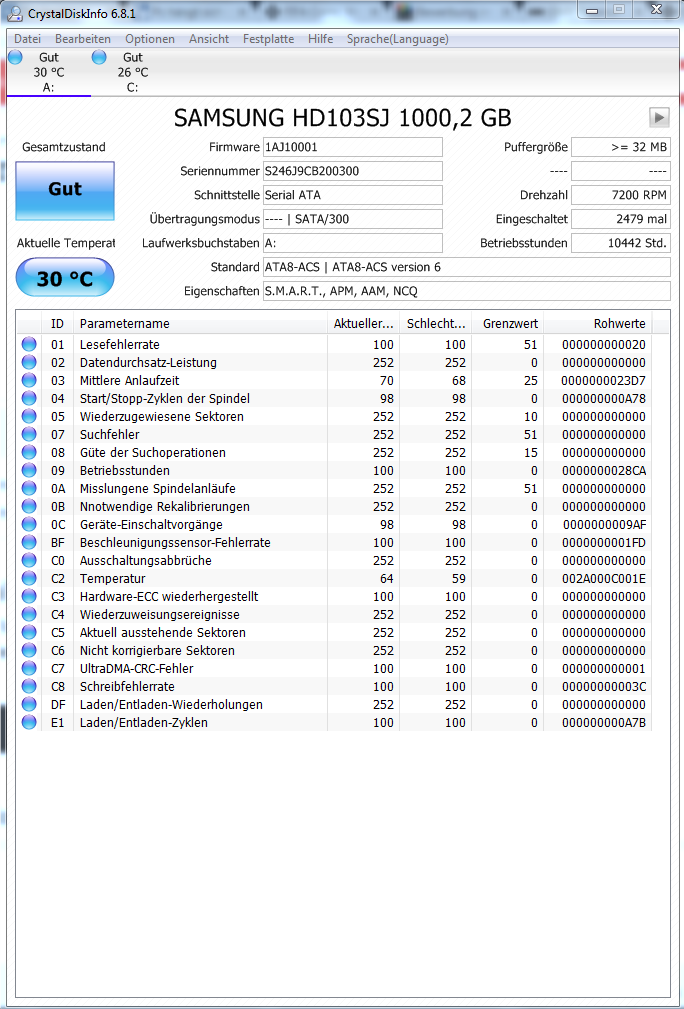Click the Drehzahl value 7200 RPM
Screen dimensions: 684x1009
click(621, 195)
